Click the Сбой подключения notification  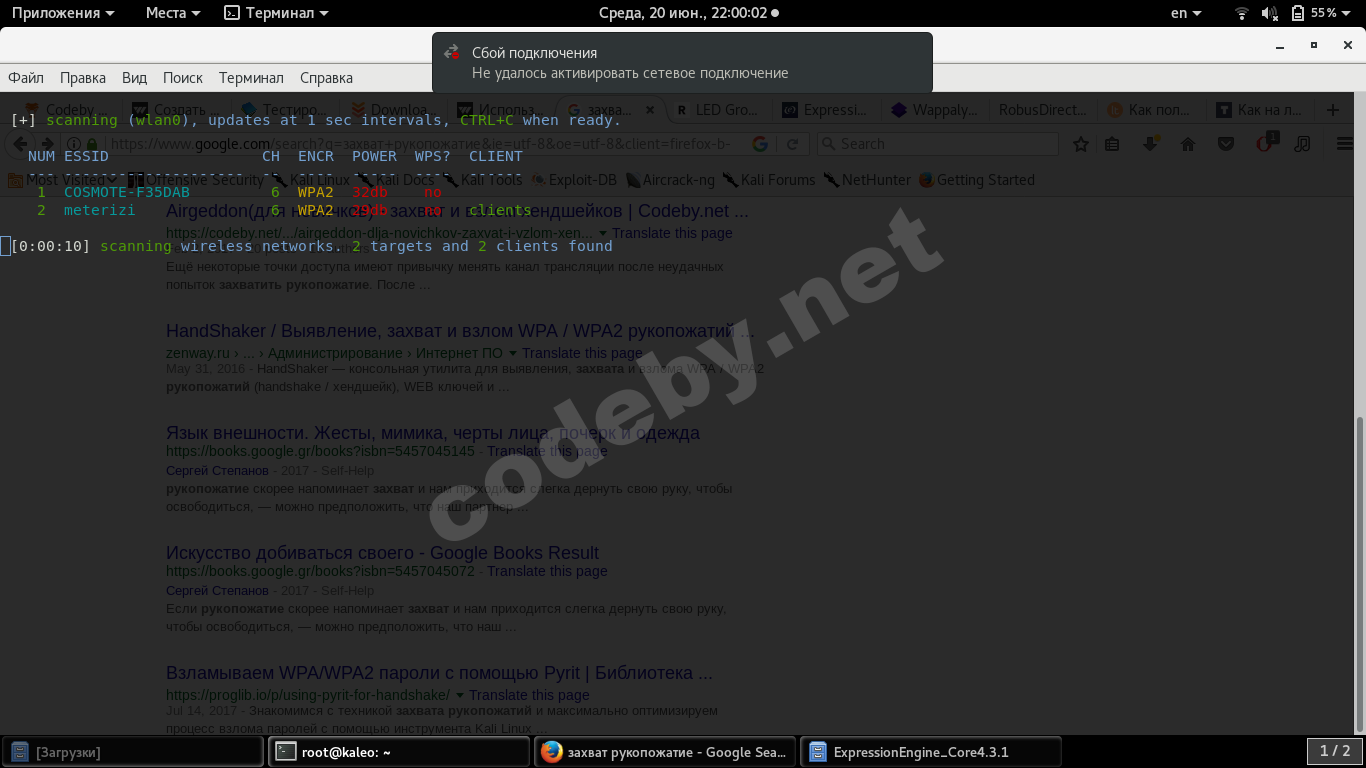[x=682, y=62]
